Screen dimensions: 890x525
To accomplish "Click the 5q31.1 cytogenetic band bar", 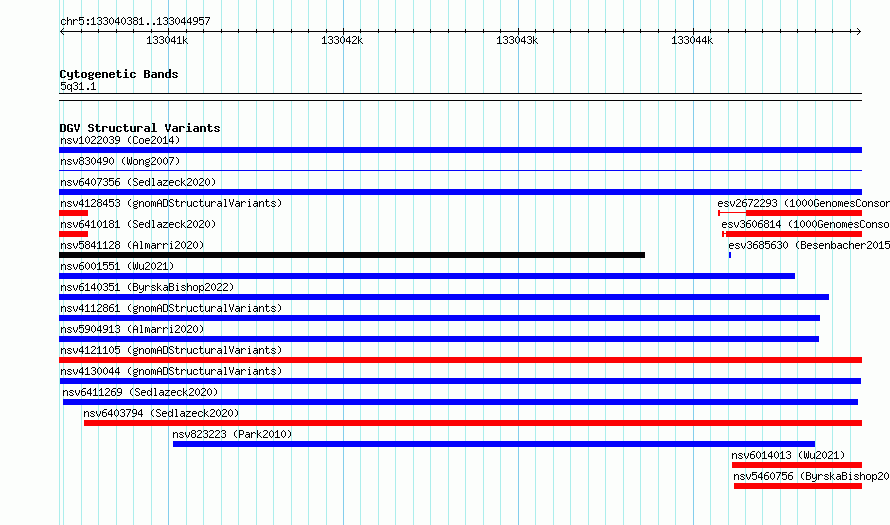I will coord(460,97).
